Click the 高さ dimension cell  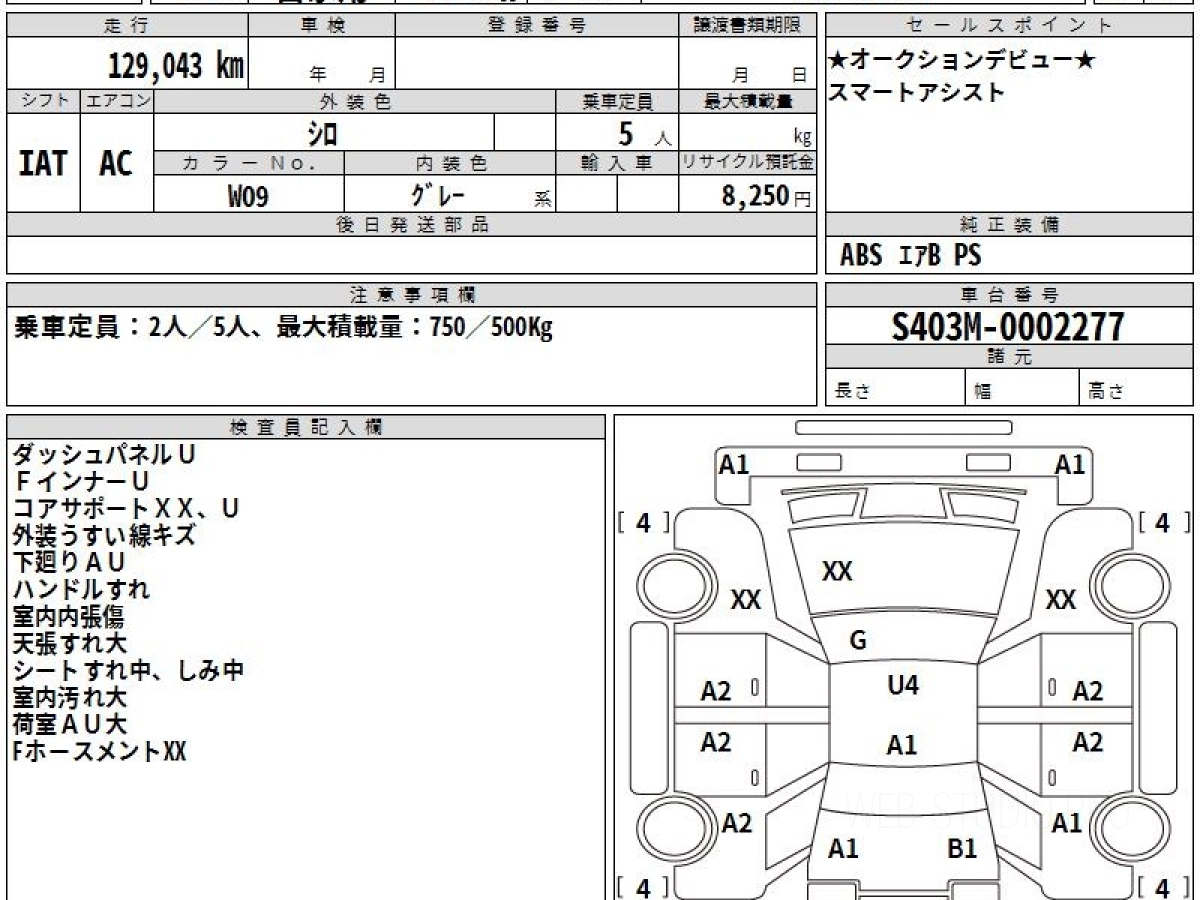point(1136,388)
